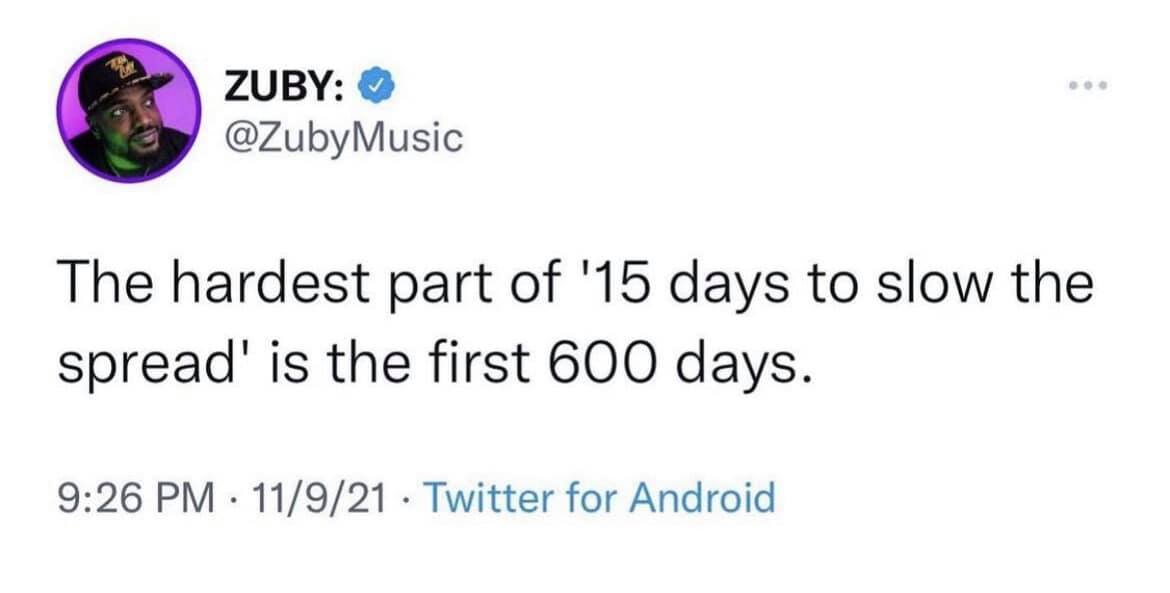
Task: Open ZUBY's profile picture
Action: (x=127, y=111)
